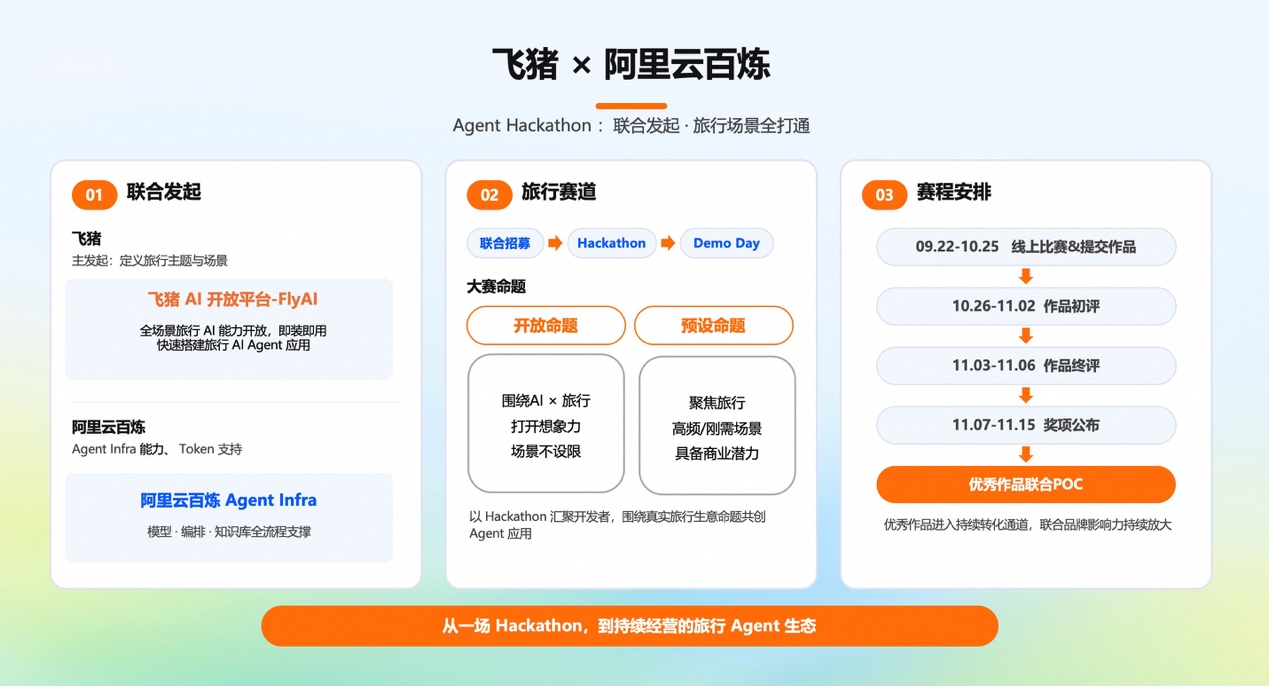The width and height of the screenshot is (1269, 686).
Task: Select the Hackathon stage pill
Action: [611, 243]
